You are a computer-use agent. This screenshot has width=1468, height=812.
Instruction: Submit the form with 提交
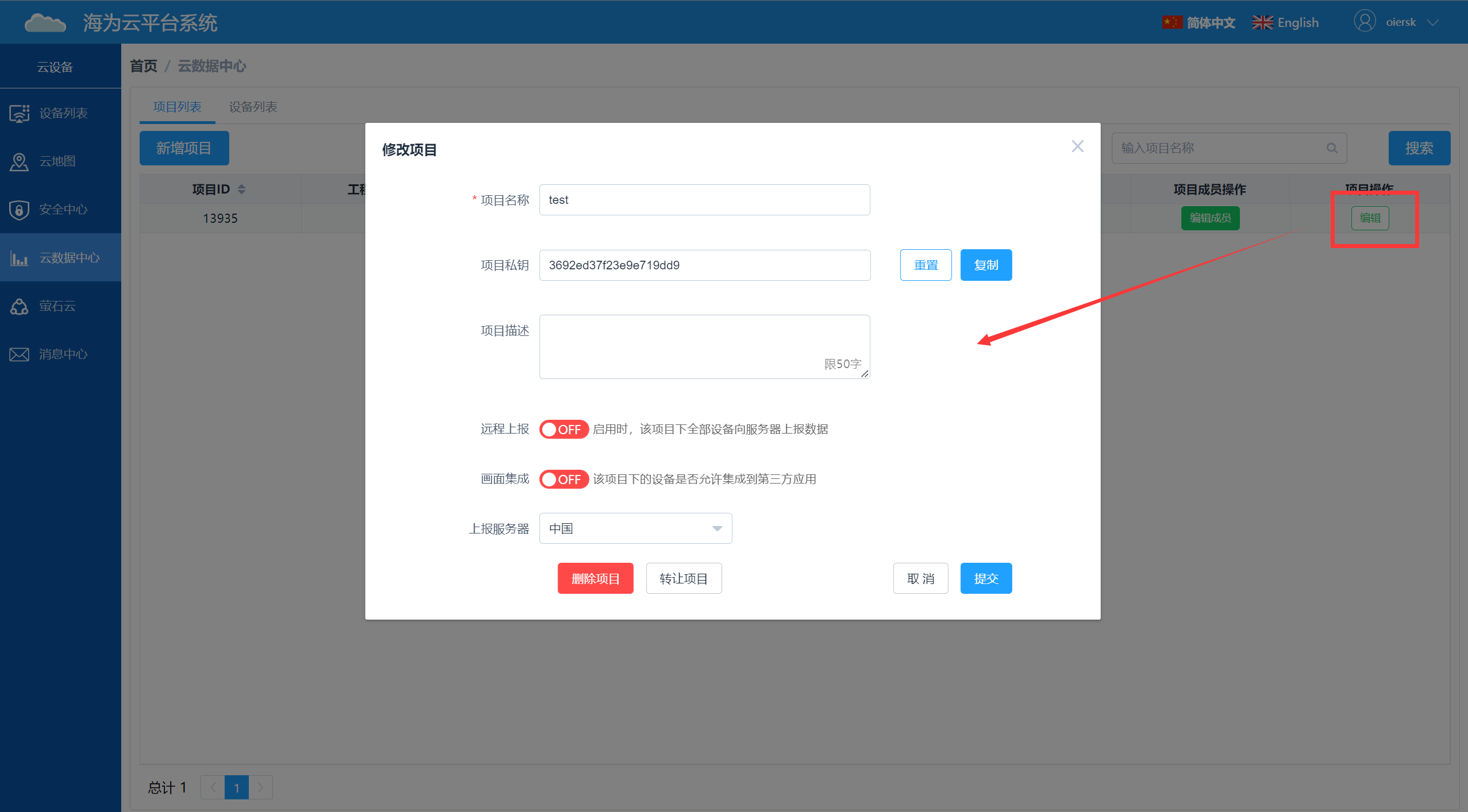coord(987,578)
